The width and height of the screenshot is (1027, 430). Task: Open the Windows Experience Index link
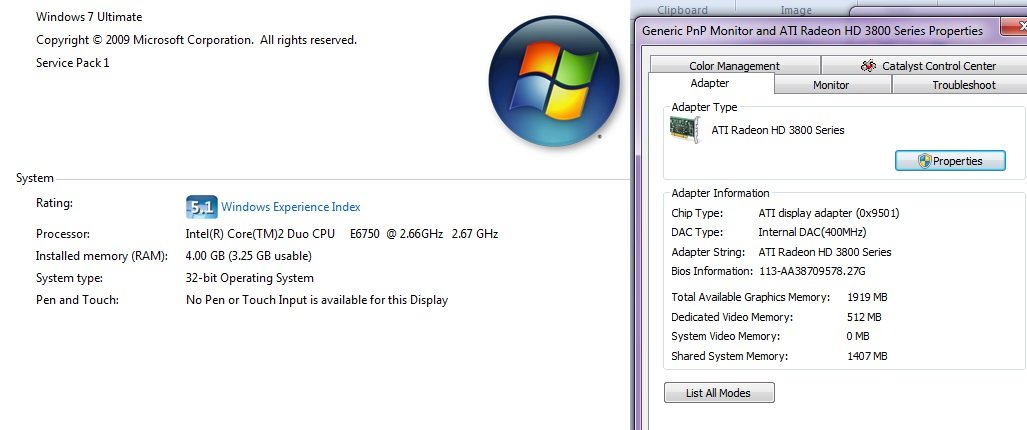[x=291, y=207]
